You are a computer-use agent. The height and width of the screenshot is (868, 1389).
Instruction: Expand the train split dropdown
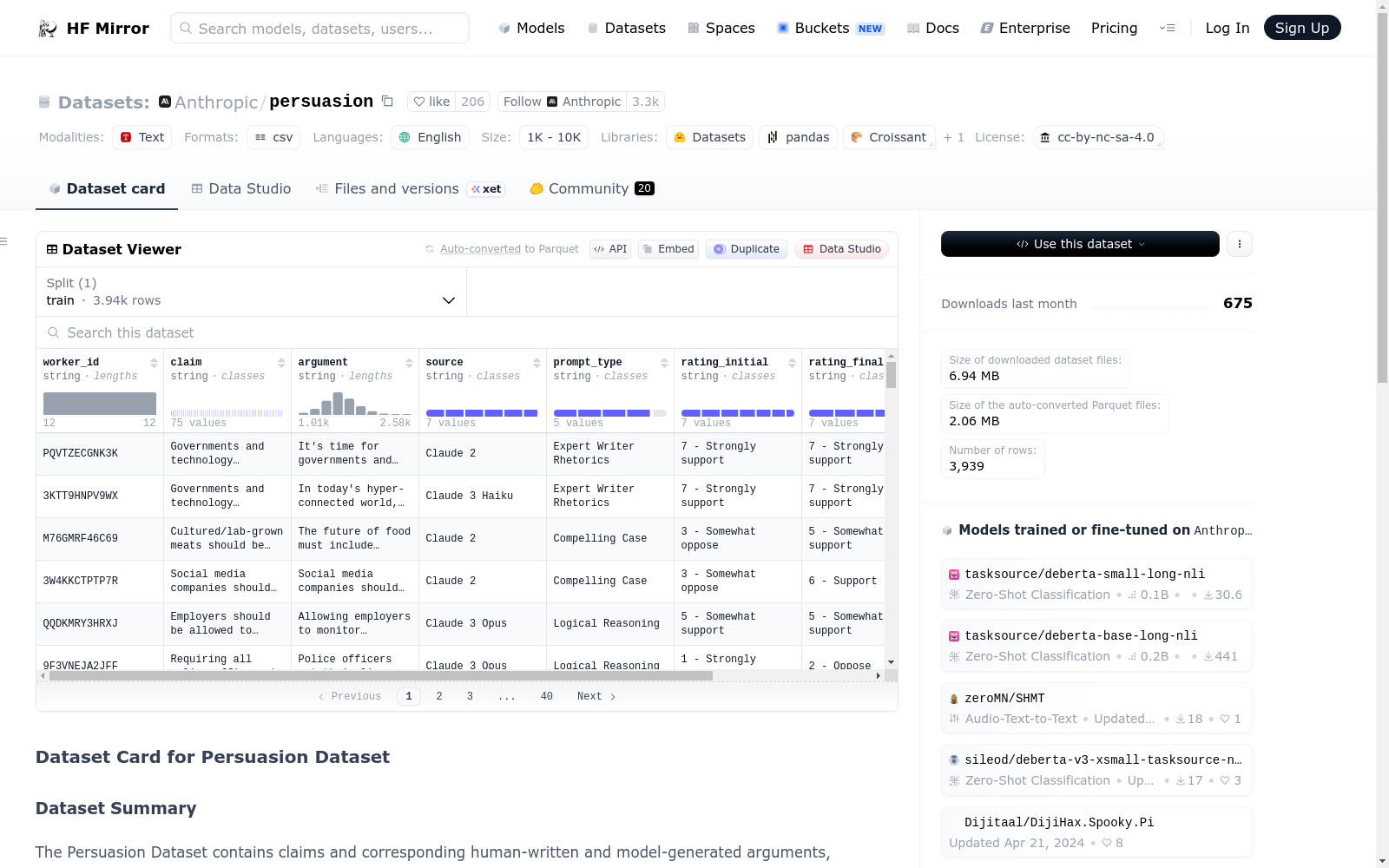(251, 292)
